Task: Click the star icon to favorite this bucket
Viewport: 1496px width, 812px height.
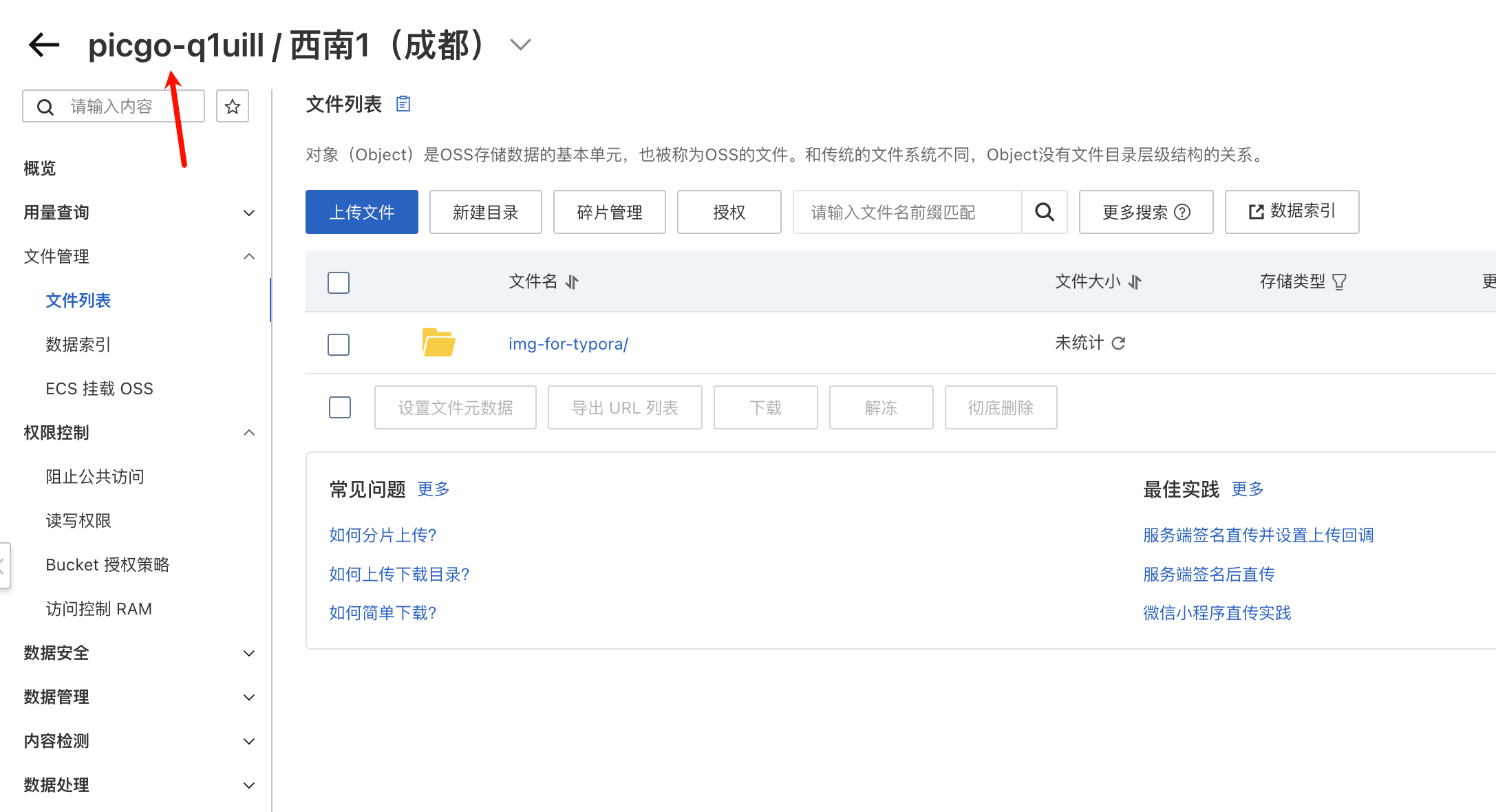Action: 232,106
